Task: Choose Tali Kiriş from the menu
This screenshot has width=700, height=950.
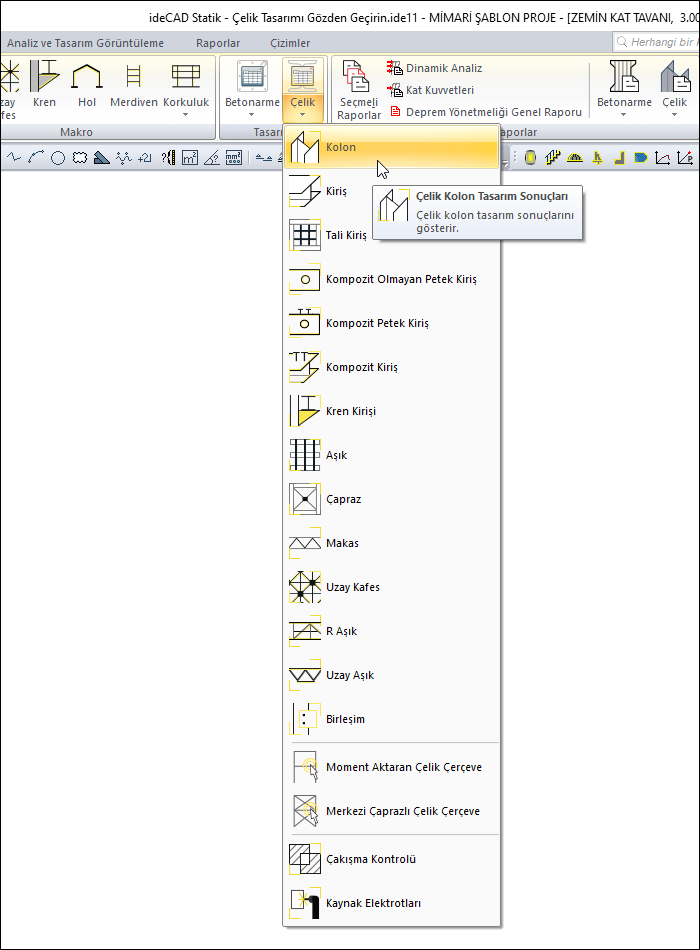Action: click(392, 235)
